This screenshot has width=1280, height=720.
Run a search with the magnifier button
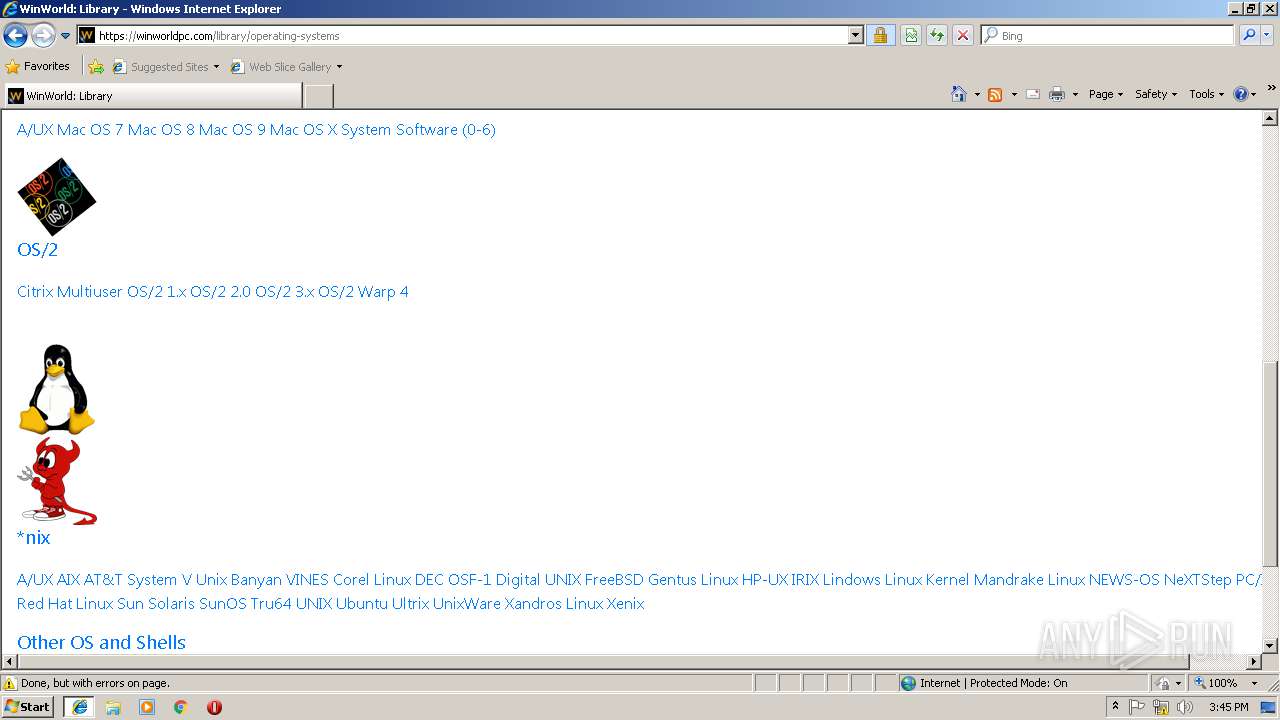[x=1249, y=35]
